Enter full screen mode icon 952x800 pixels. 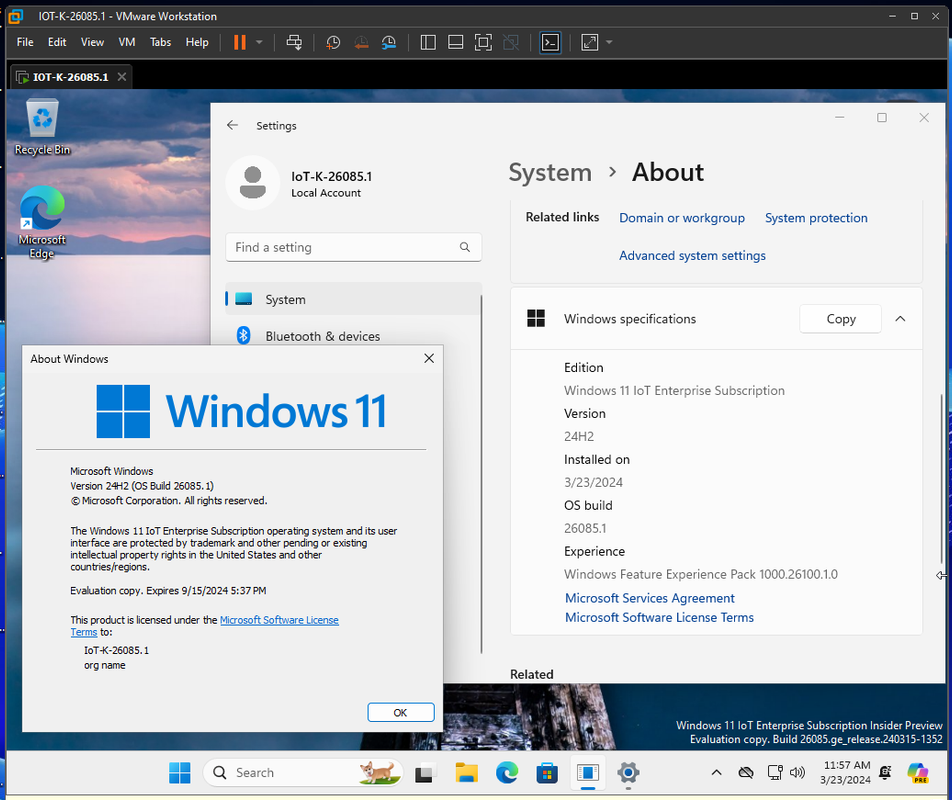click(x=483, y=42)
